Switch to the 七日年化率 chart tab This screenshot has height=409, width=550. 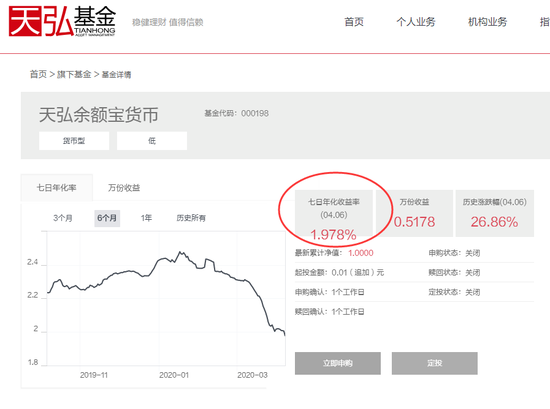tap(57, 188)
